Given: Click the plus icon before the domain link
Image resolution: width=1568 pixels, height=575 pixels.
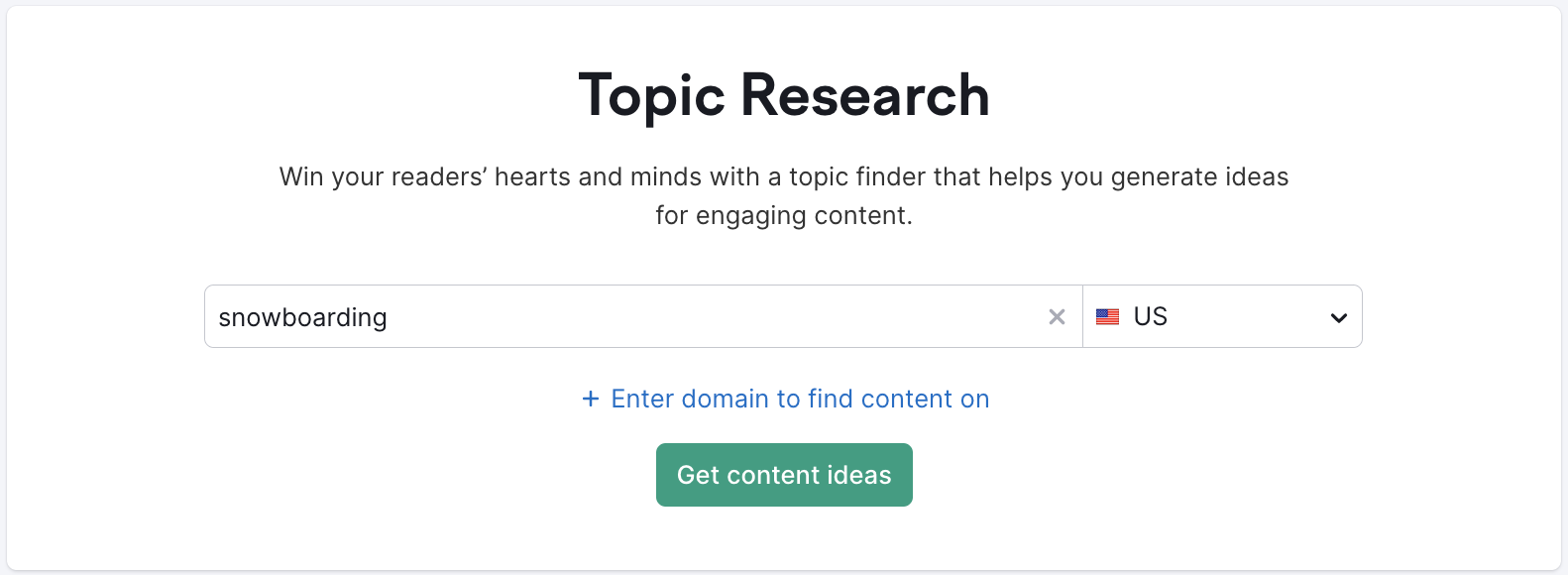Looking at the screenshot, I should [x=590, y=399].
